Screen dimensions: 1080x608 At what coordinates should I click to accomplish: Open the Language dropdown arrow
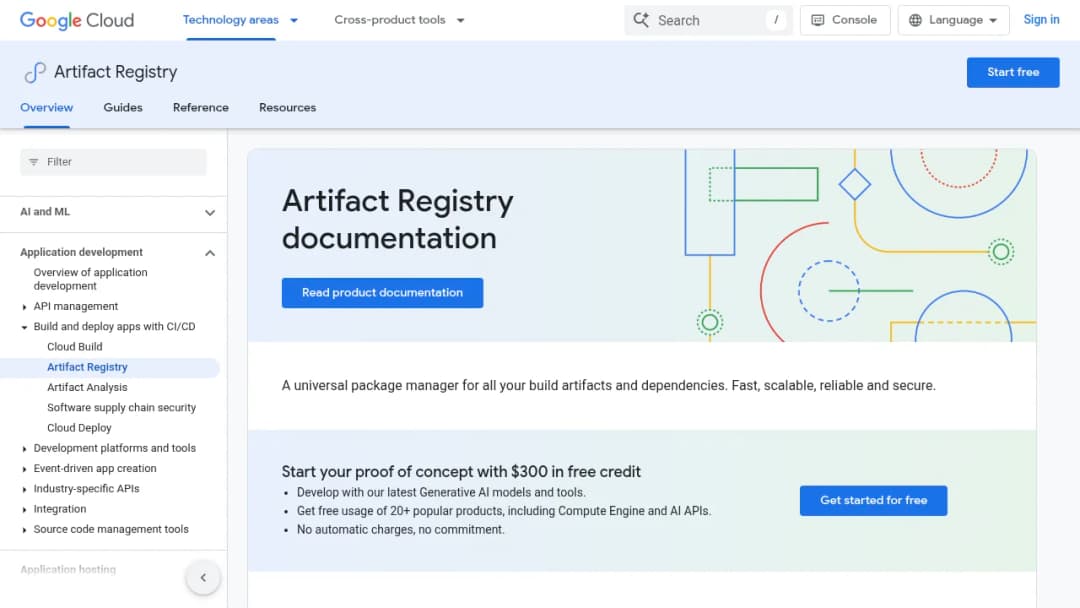click(x=993, y=21)
